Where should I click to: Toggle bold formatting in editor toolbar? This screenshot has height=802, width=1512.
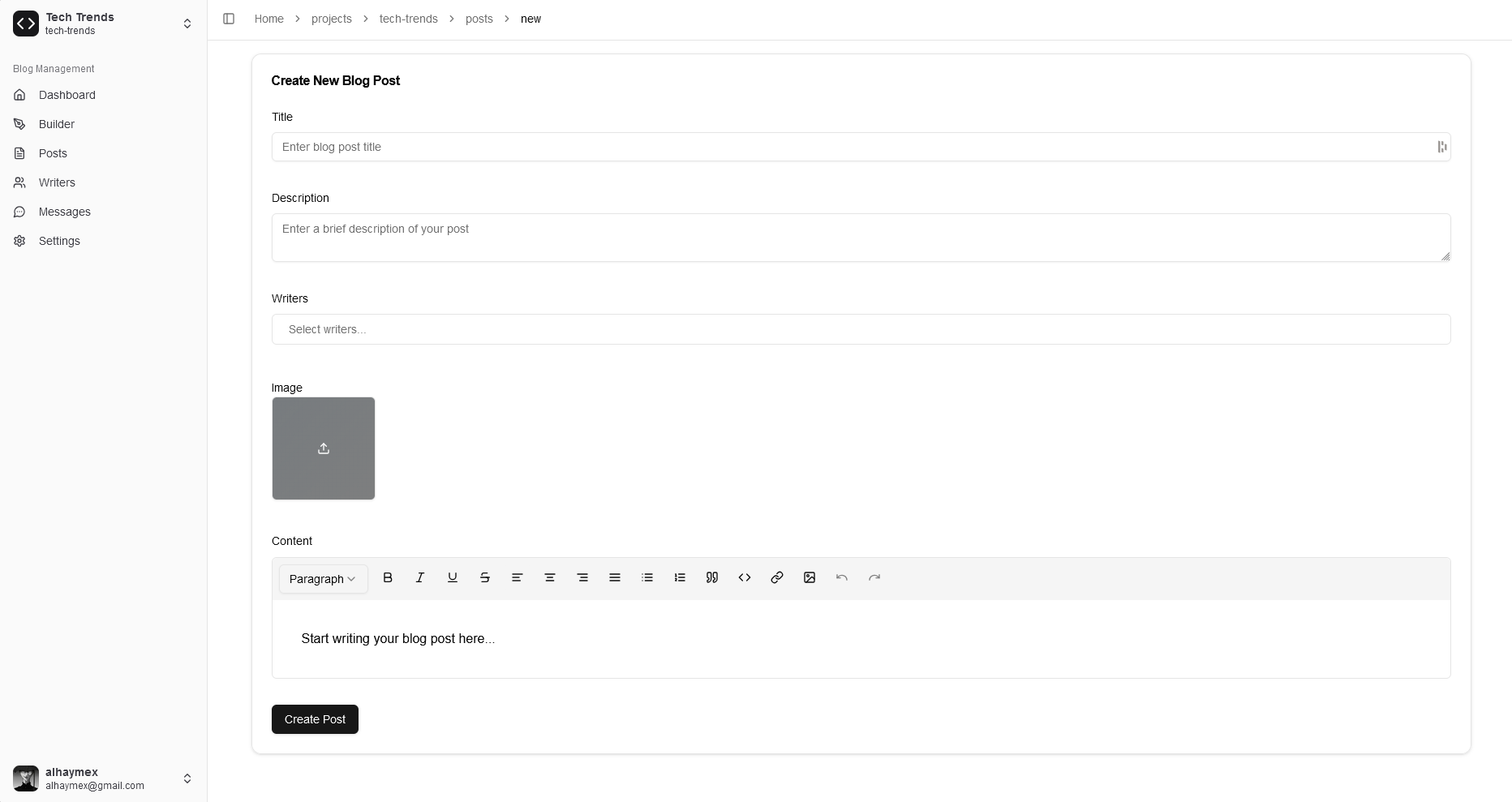tap(388, 577)
